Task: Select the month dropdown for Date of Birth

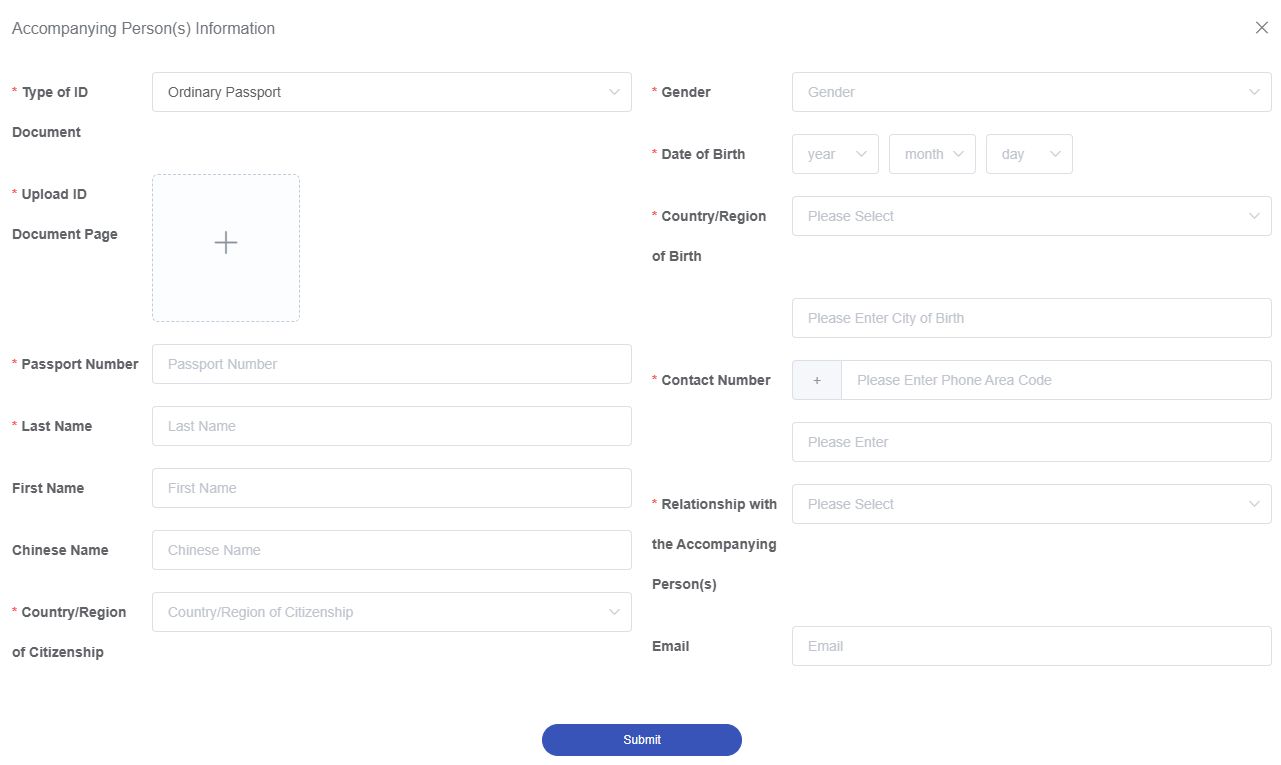Action: pyautogui.click(x=932, y=154)
